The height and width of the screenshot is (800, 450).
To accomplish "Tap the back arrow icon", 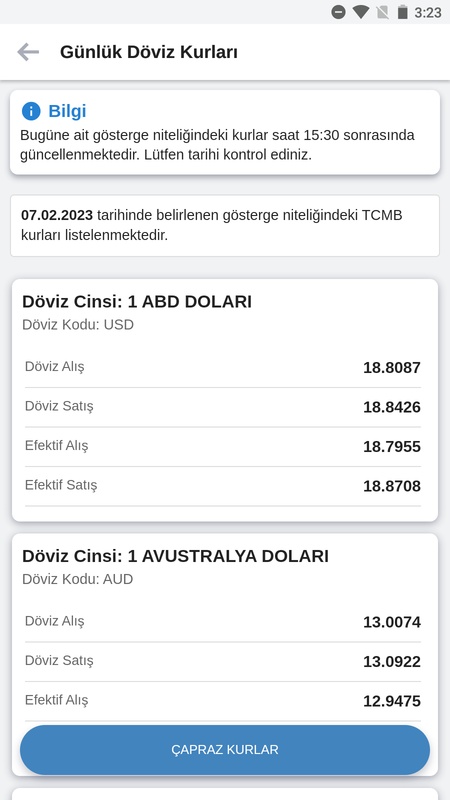I will click(x=28, y=52).
